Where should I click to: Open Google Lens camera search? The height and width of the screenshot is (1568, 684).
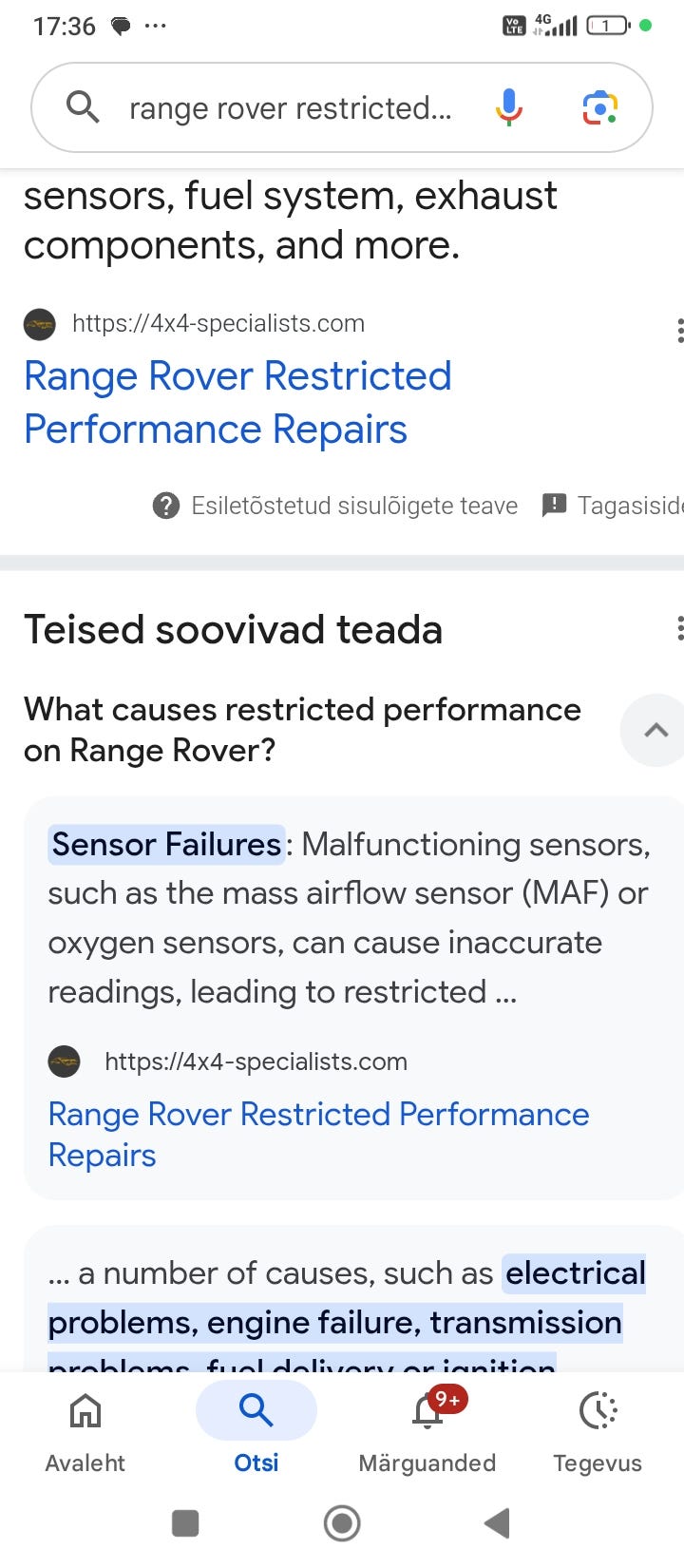point(599,107)
